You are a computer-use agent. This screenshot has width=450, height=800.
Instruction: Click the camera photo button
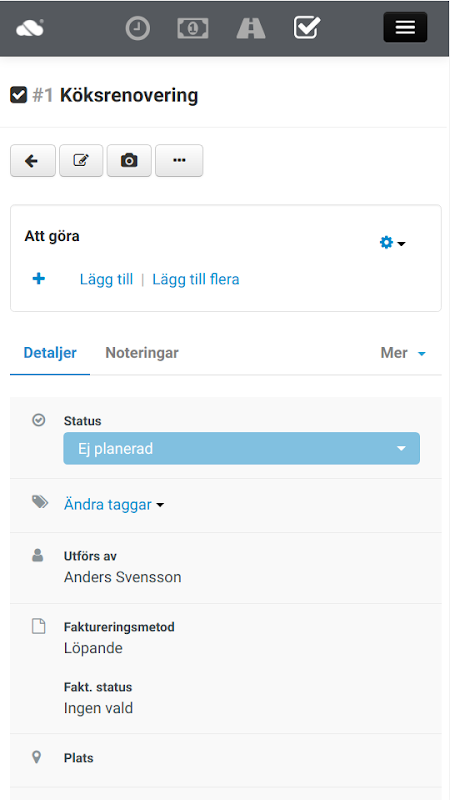(x=129, y=161)
